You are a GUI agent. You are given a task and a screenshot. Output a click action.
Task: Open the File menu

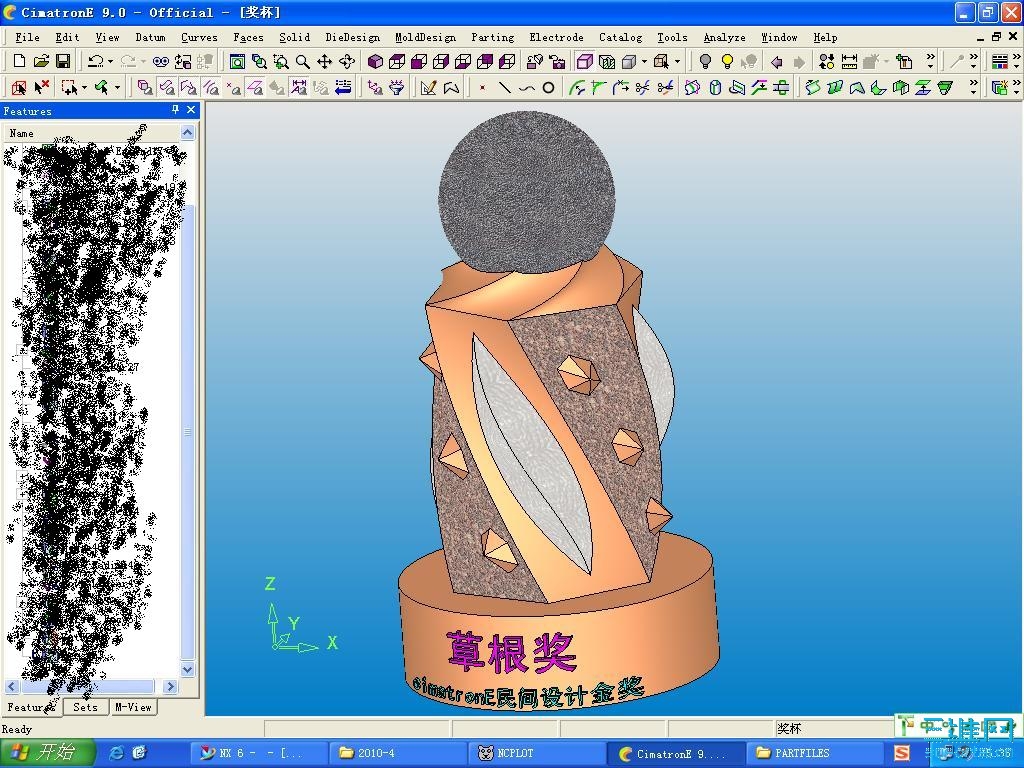(27, 37)
